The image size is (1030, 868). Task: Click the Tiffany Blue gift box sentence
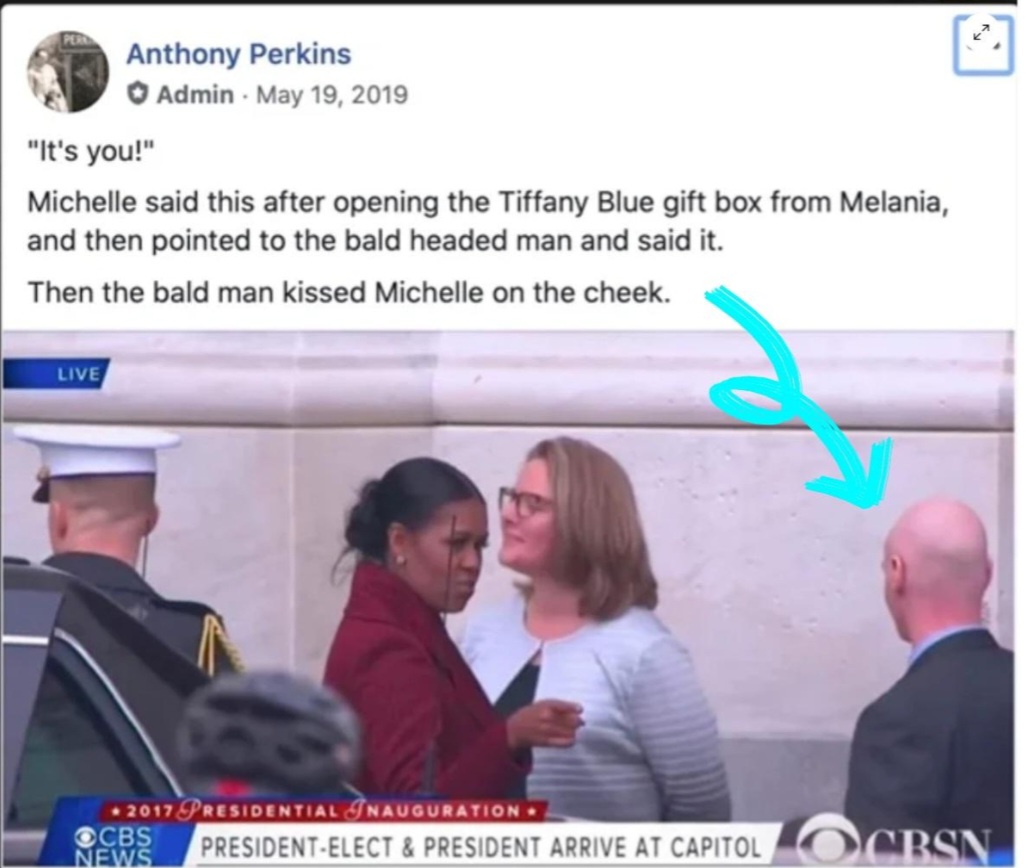(487, 221)
